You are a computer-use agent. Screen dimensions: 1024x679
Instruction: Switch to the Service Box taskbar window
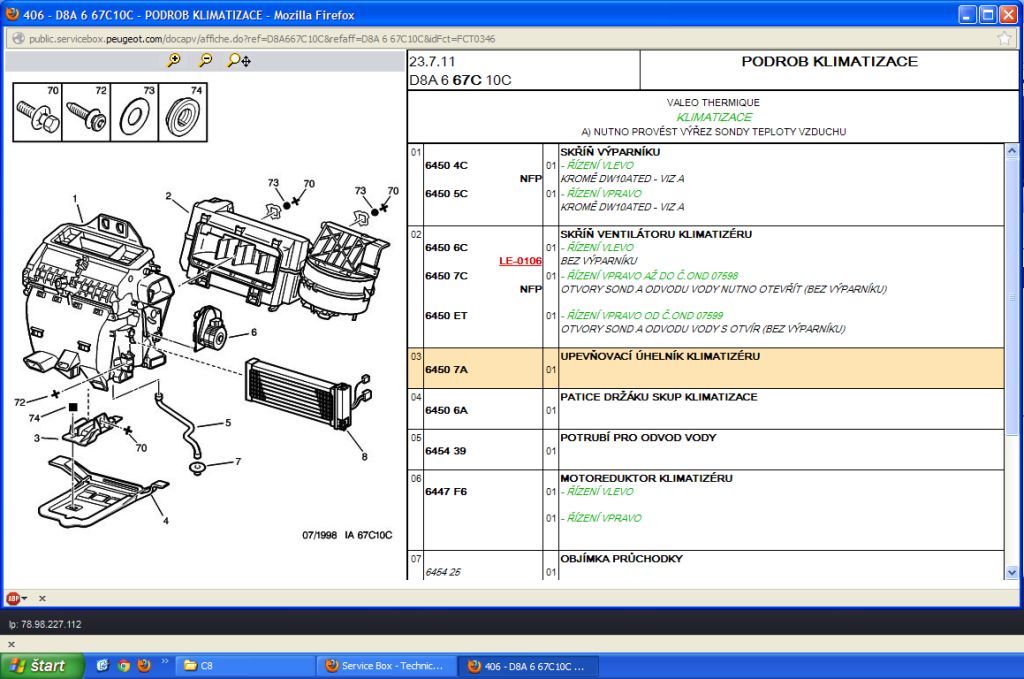point(385,666)
